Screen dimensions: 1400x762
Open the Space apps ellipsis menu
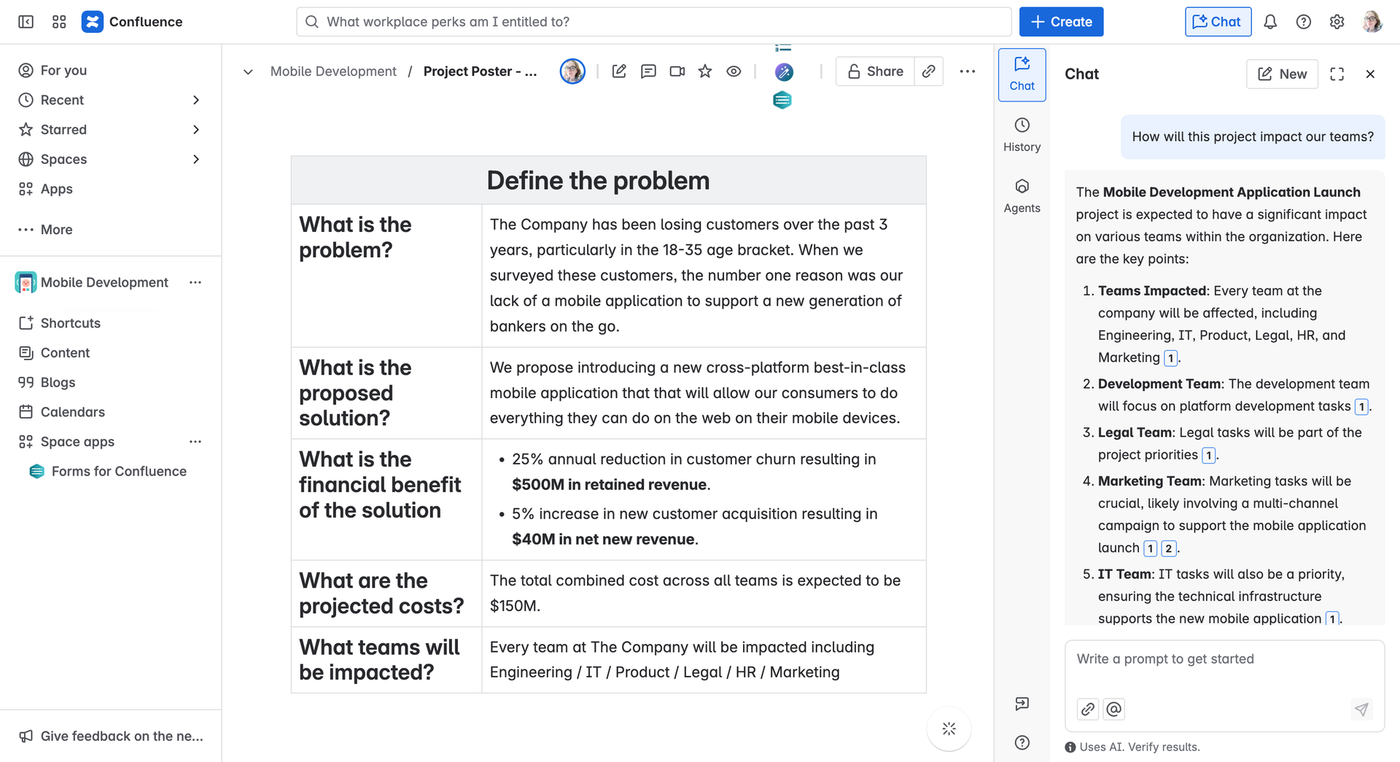click(195, 442)
